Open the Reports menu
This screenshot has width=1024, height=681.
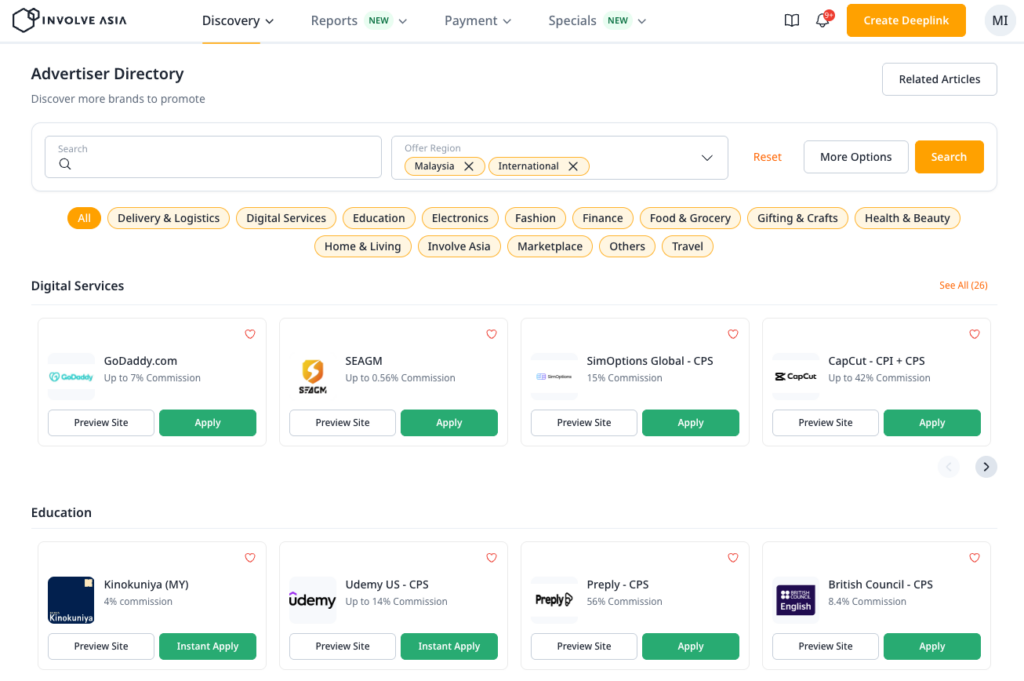pos(359,21)
